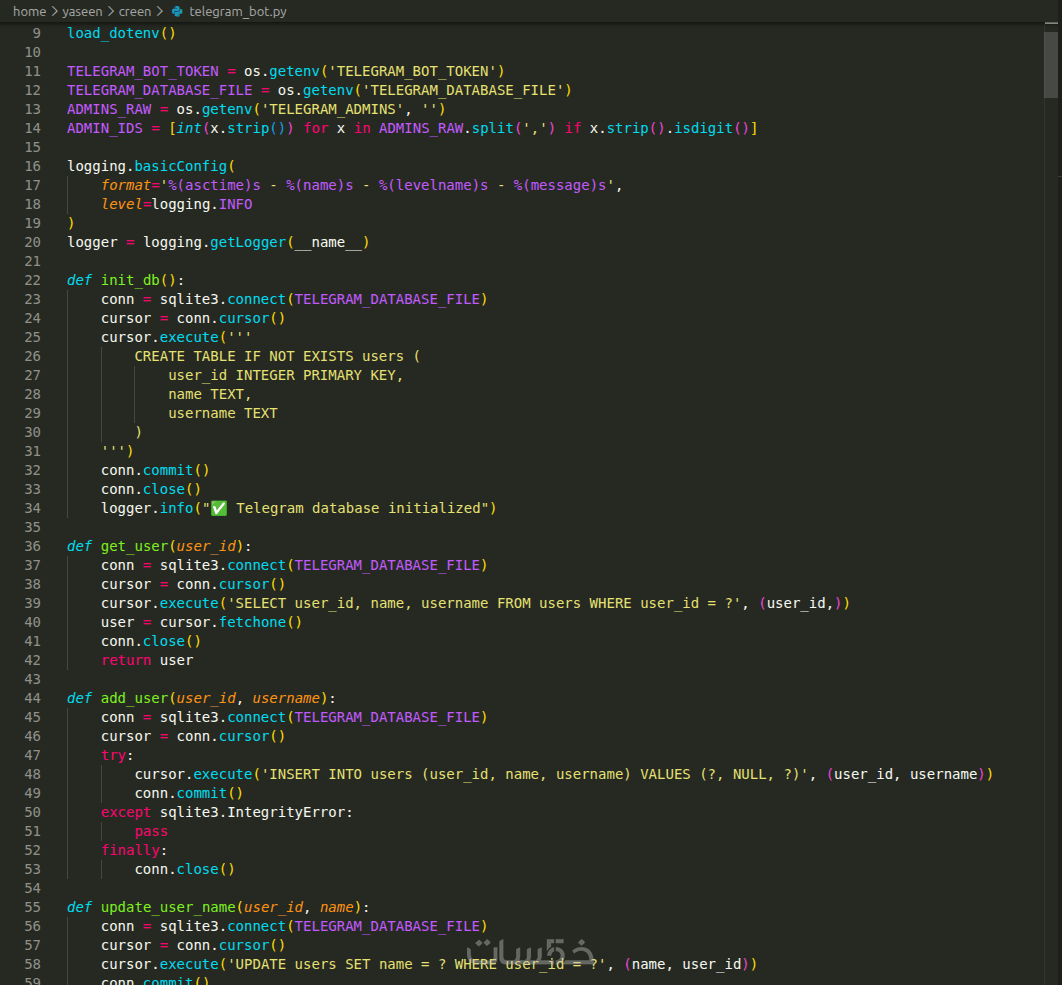Viewport: 1062px width, 985px height.
Task: Click the green checkmark emoji in logger.info
Action: [219, 508]
